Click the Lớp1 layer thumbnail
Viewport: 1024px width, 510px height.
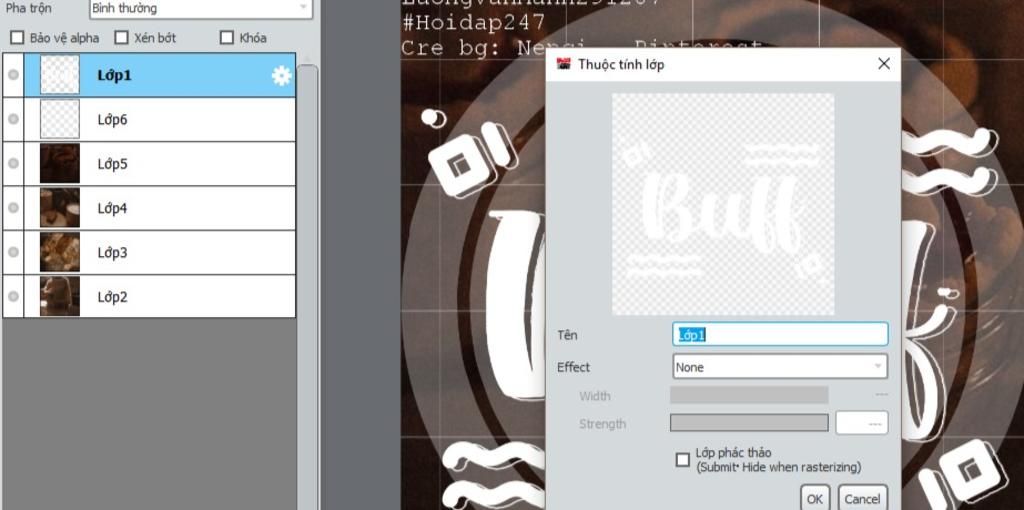[x=60, y=75]
